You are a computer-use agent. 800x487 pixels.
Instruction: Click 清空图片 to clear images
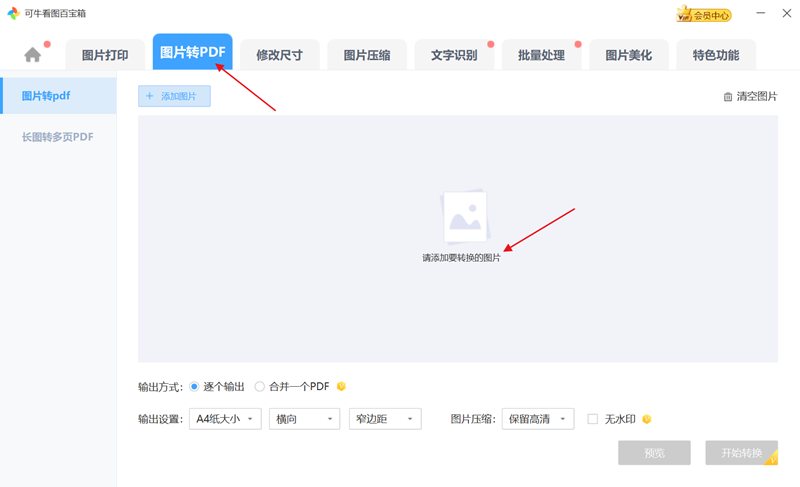point(751,96)
